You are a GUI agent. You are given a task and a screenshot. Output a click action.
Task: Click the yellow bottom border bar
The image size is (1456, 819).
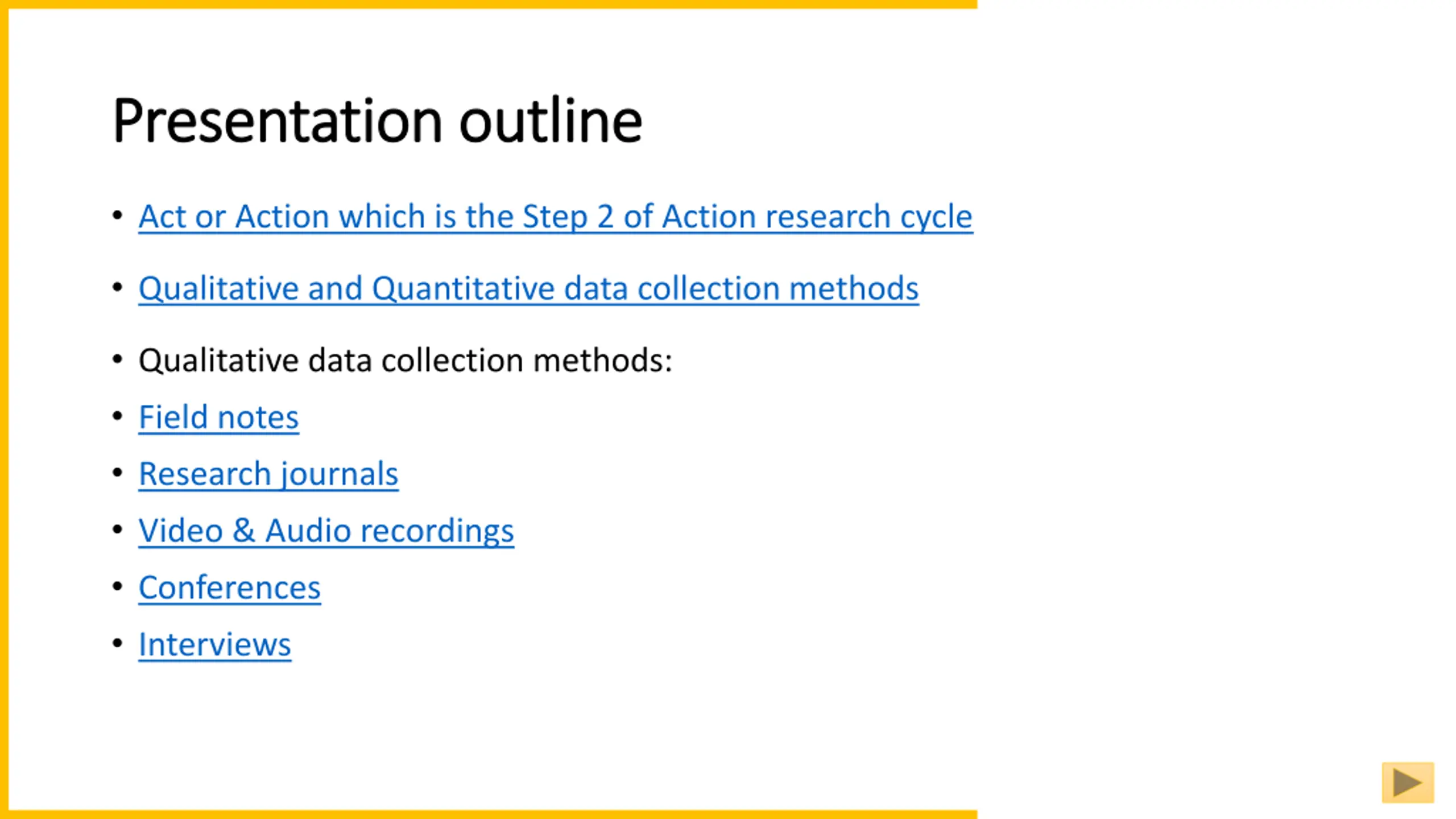(489, 814)
